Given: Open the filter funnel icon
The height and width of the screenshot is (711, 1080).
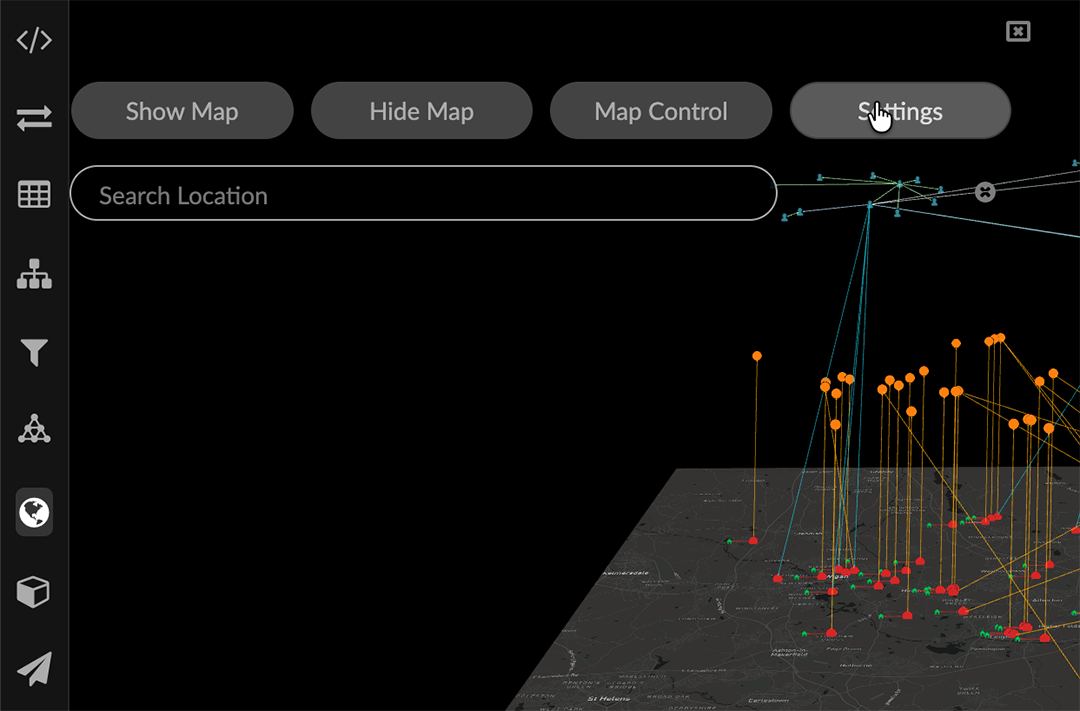Looking at the screenshot, I should tap(34, 352).
